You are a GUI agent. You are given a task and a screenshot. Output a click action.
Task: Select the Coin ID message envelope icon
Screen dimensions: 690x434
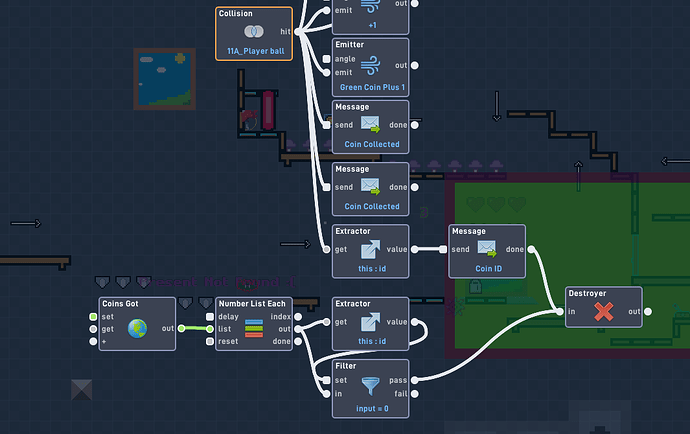[x=487, y=249]
